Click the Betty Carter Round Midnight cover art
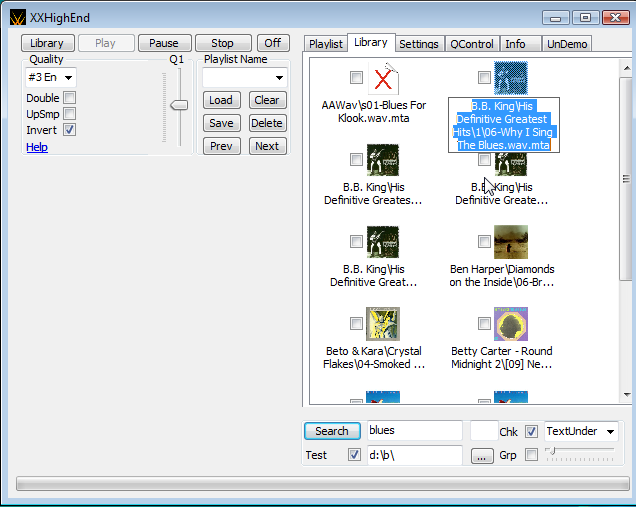636x507 pixels. click(x=511, y=324)
